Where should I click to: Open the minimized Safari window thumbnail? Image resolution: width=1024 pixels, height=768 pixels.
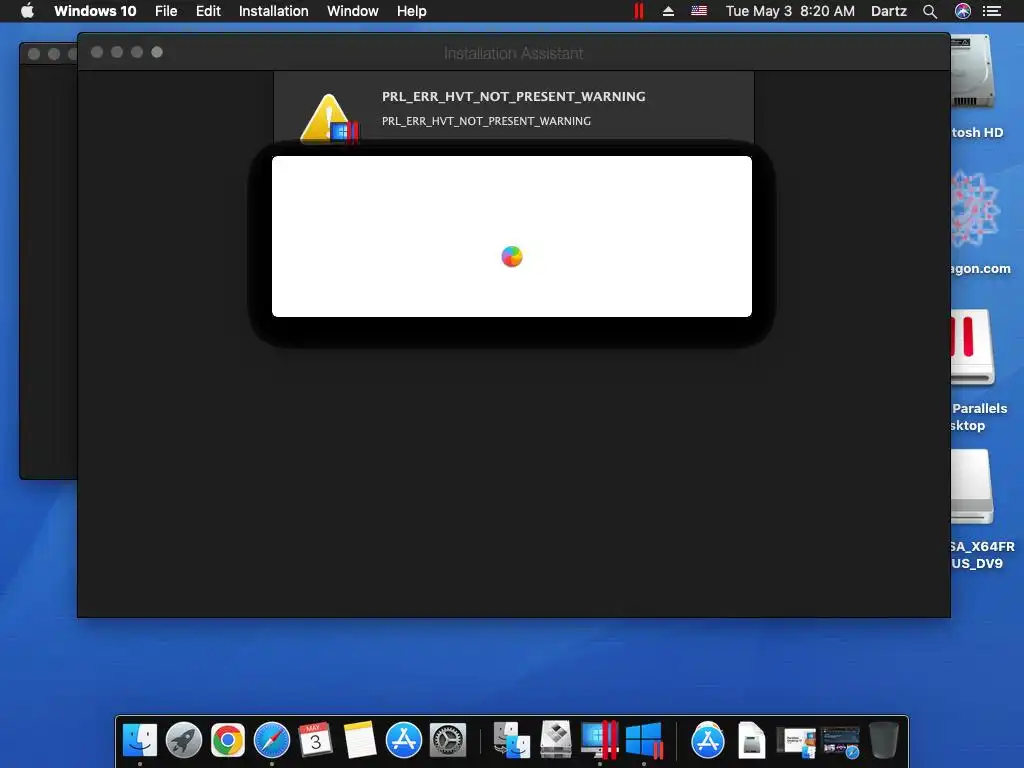(x=840, y=743)
